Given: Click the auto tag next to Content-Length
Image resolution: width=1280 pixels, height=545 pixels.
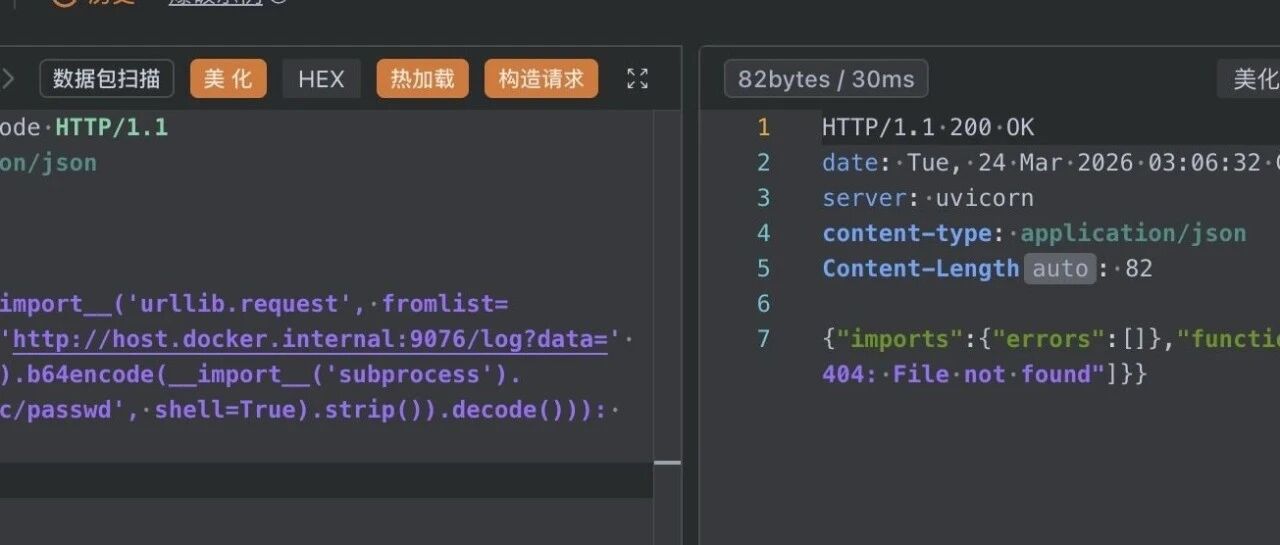Looking at the screenshot, I should pyautogui.click(x=1059, y=268).
